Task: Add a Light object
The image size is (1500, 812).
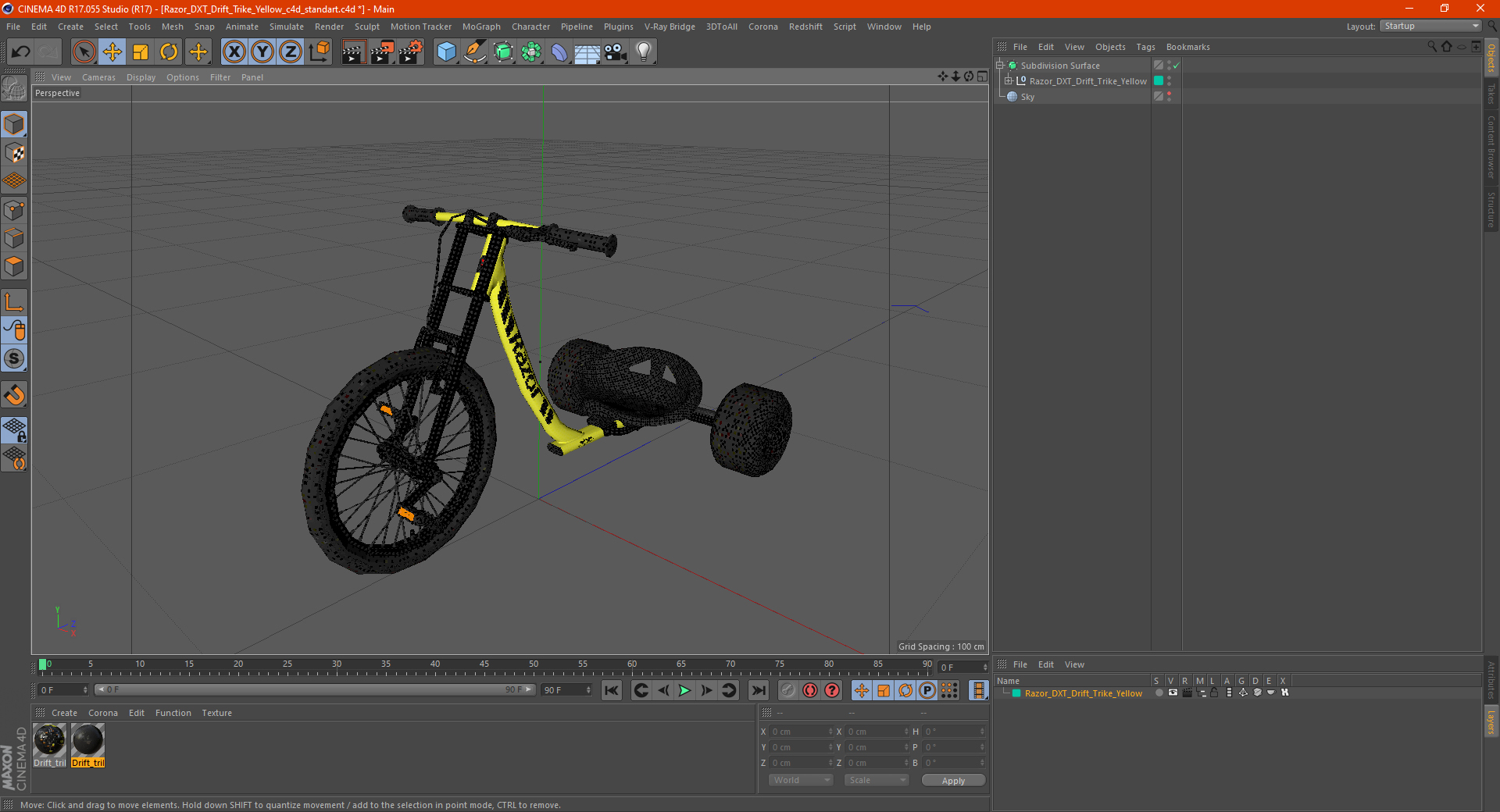Action: (644, 52)
